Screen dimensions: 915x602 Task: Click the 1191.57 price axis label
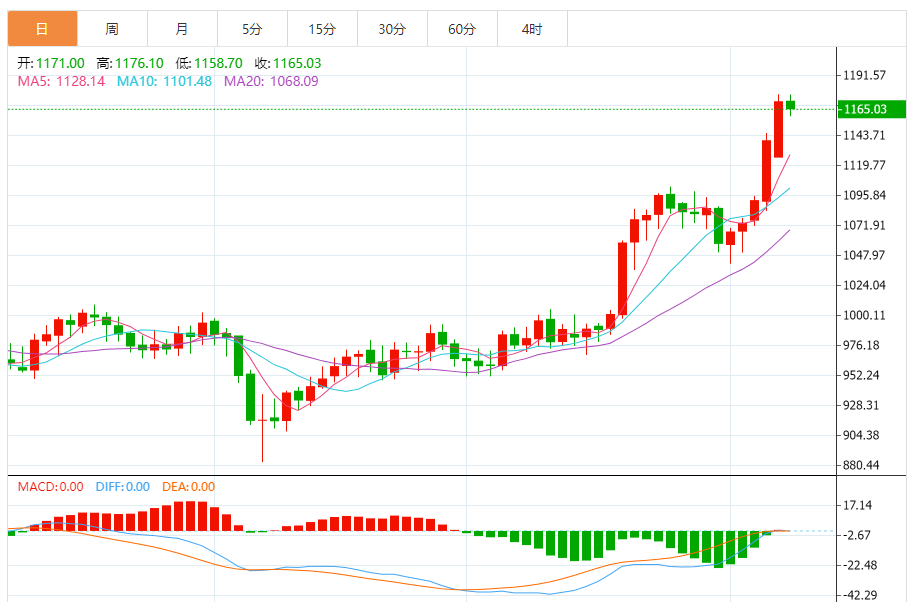[x=864, y=75]
